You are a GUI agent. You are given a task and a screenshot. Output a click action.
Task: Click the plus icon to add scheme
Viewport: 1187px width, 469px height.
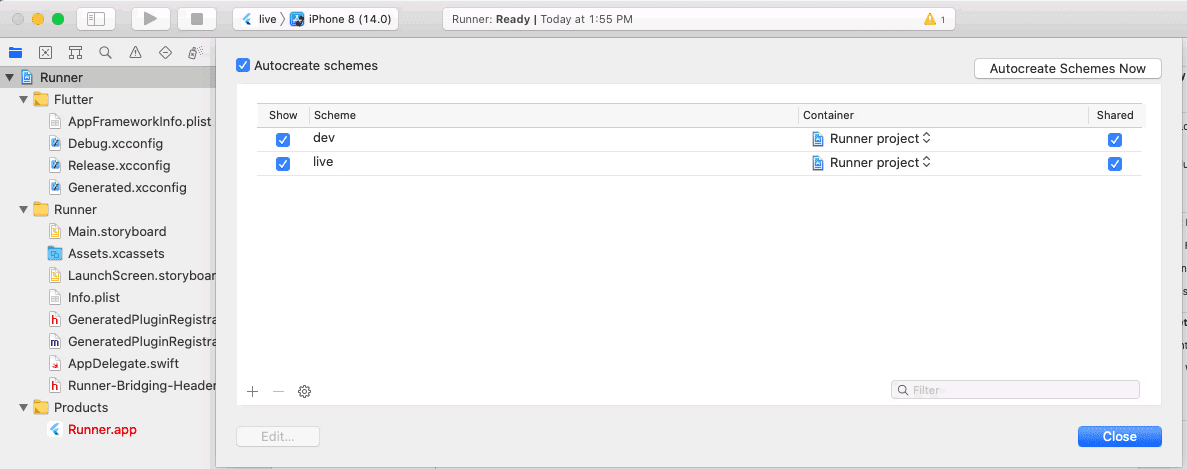tap(252, 392)
